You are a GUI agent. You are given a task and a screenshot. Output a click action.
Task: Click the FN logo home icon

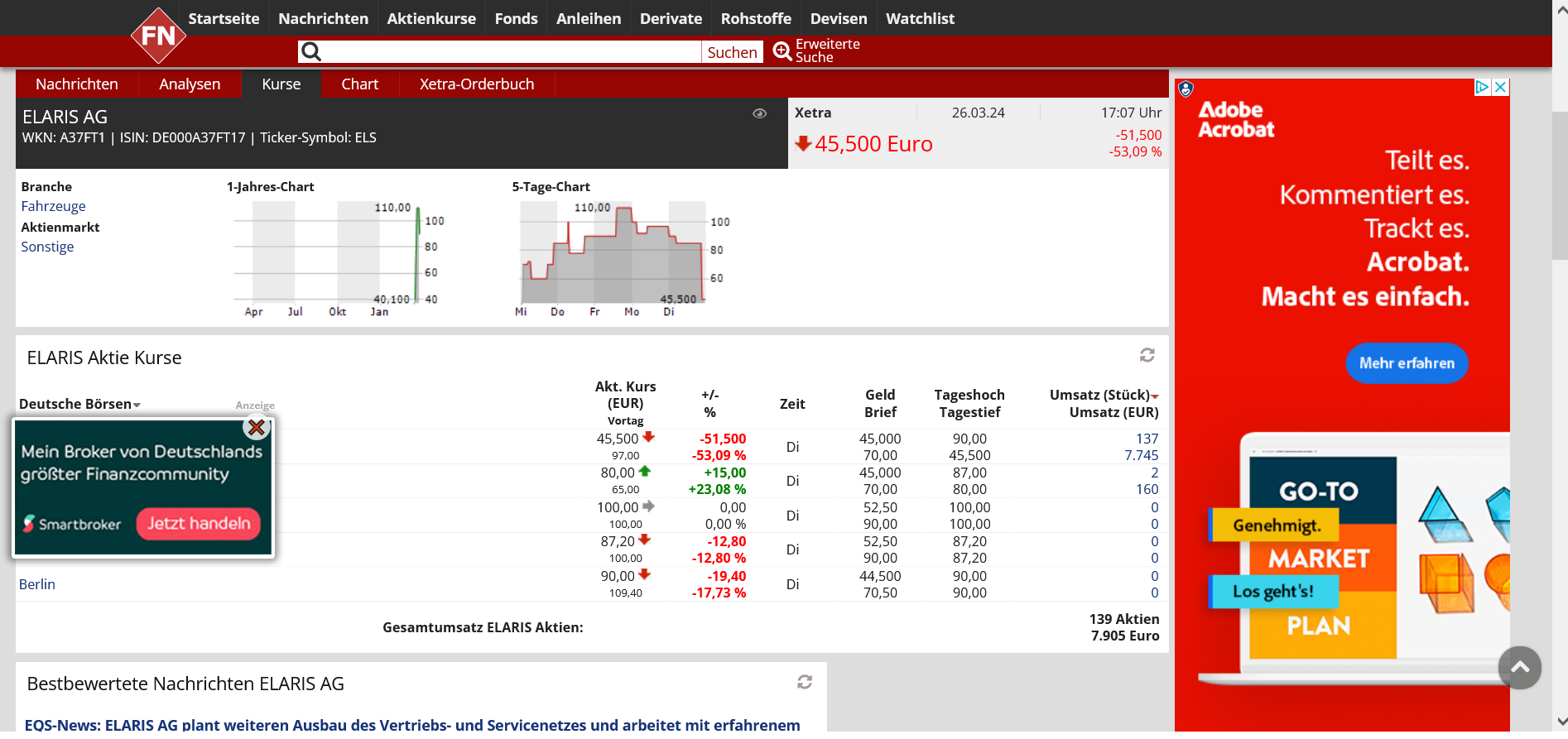click(158, 36)
